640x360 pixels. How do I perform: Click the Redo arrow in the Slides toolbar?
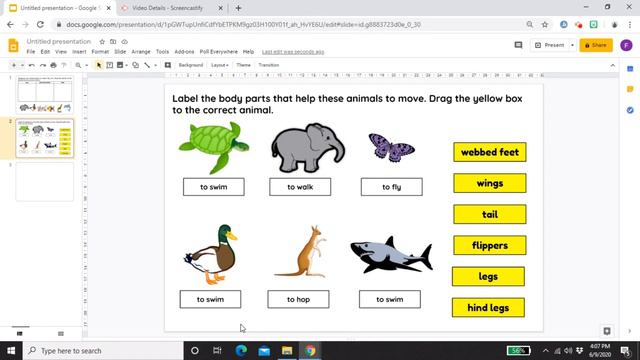coord(42,65)
